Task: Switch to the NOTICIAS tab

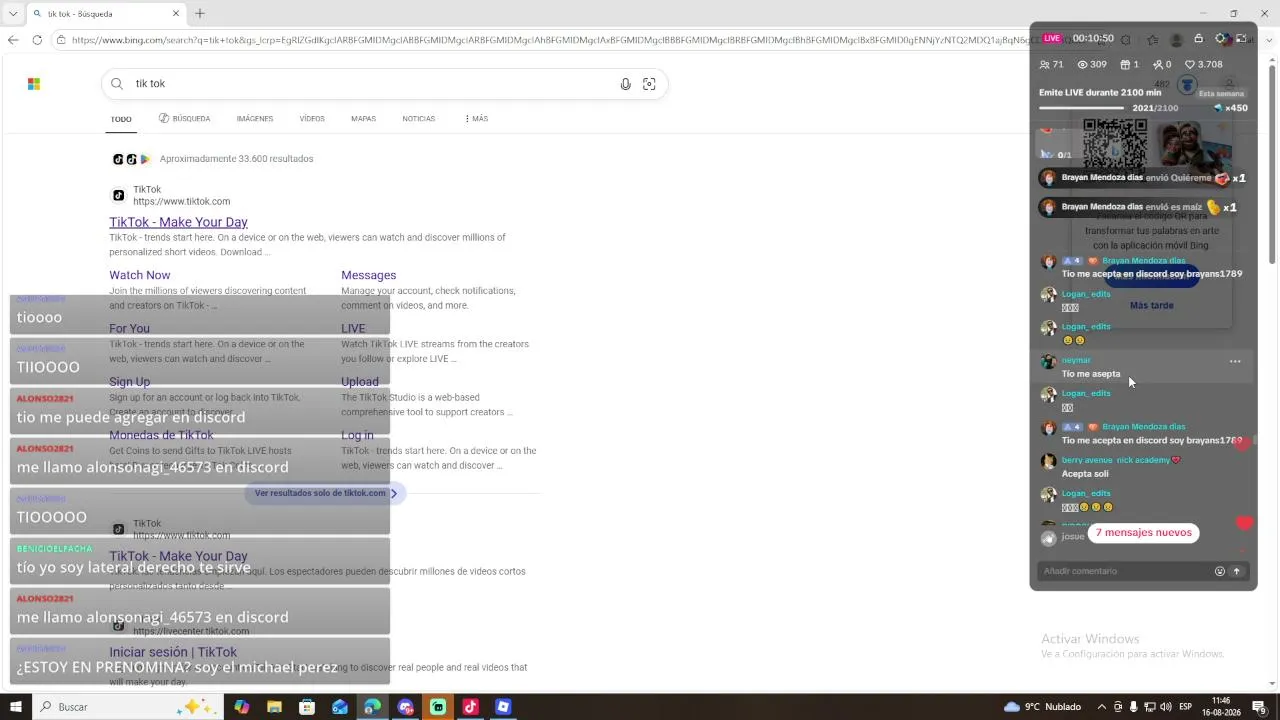Action: pyautogui.click(x=419, y=119)
